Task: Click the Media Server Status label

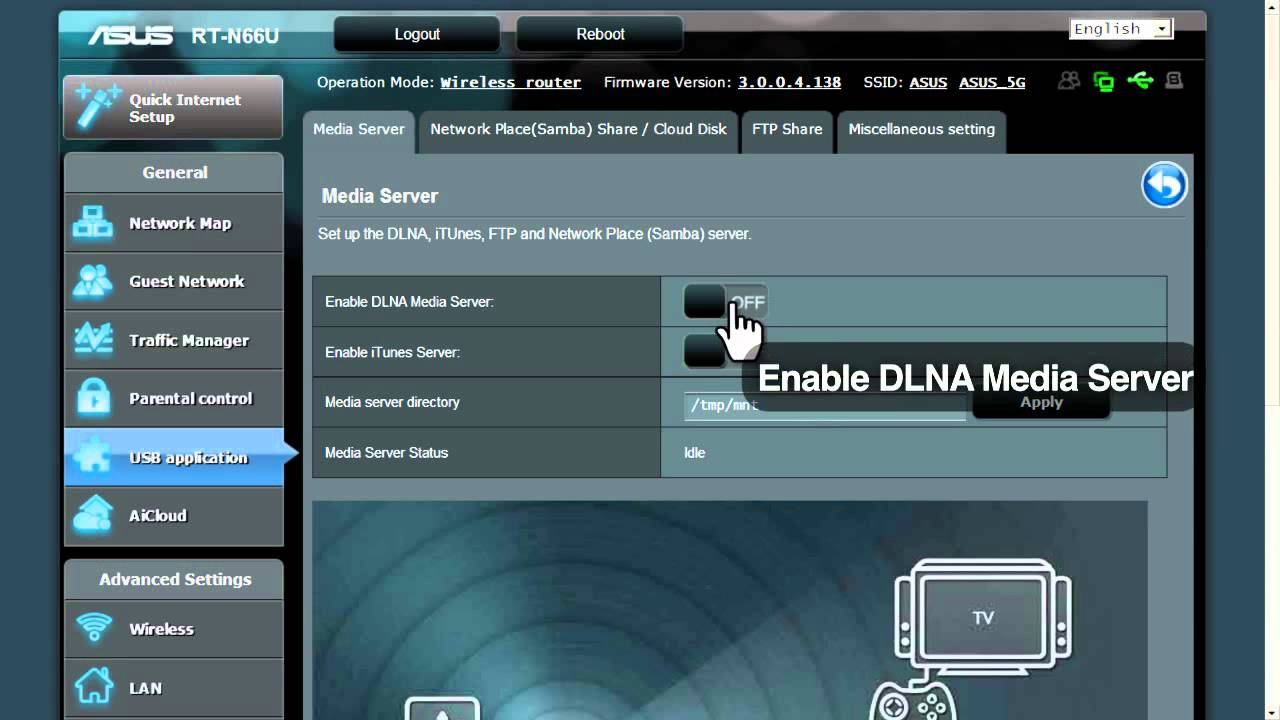Action: [x=386, y=453]
